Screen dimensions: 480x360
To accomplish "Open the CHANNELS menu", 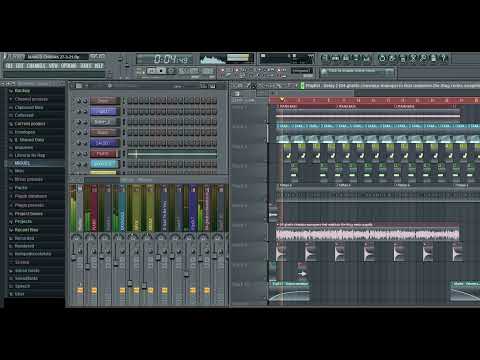I will click(x=36, y=66).
